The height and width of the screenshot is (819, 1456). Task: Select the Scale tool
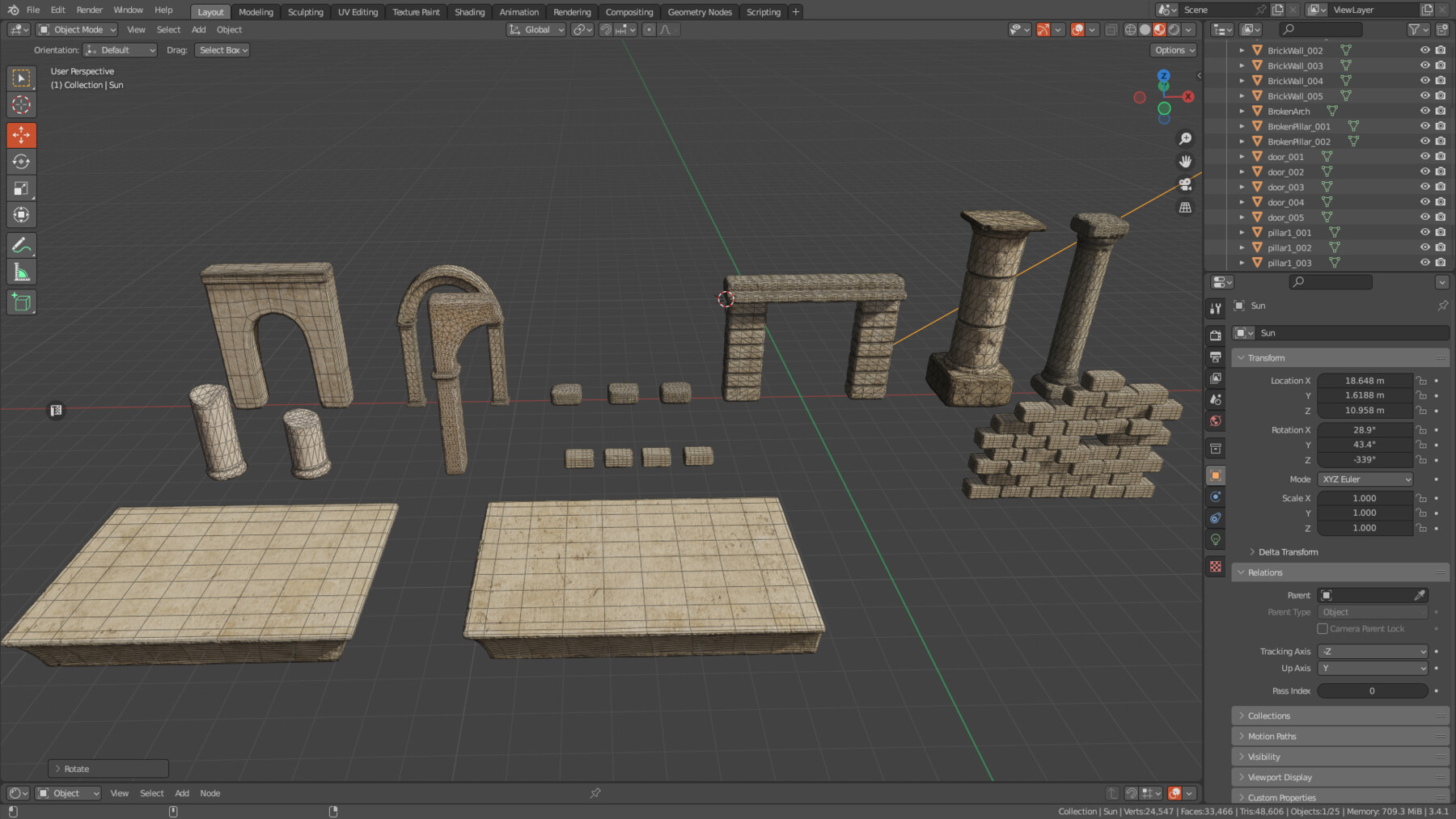pyautogui.click(x=22, y=188)
